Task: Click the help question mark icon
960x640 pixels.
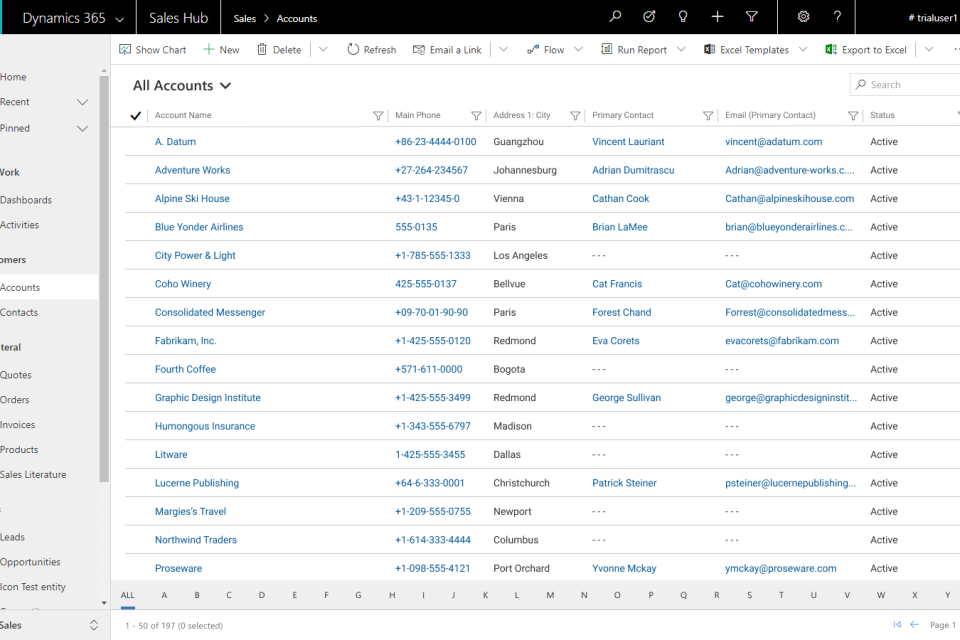Action: (837, 17)
